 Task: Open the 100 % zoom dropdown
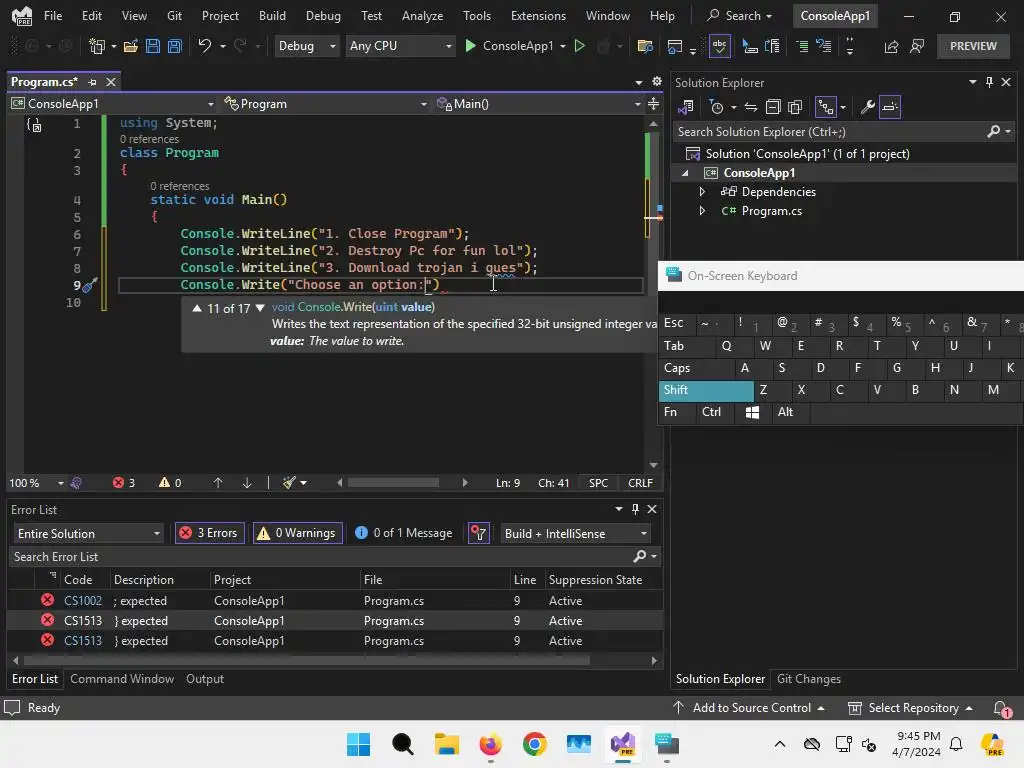pos(59,483)
